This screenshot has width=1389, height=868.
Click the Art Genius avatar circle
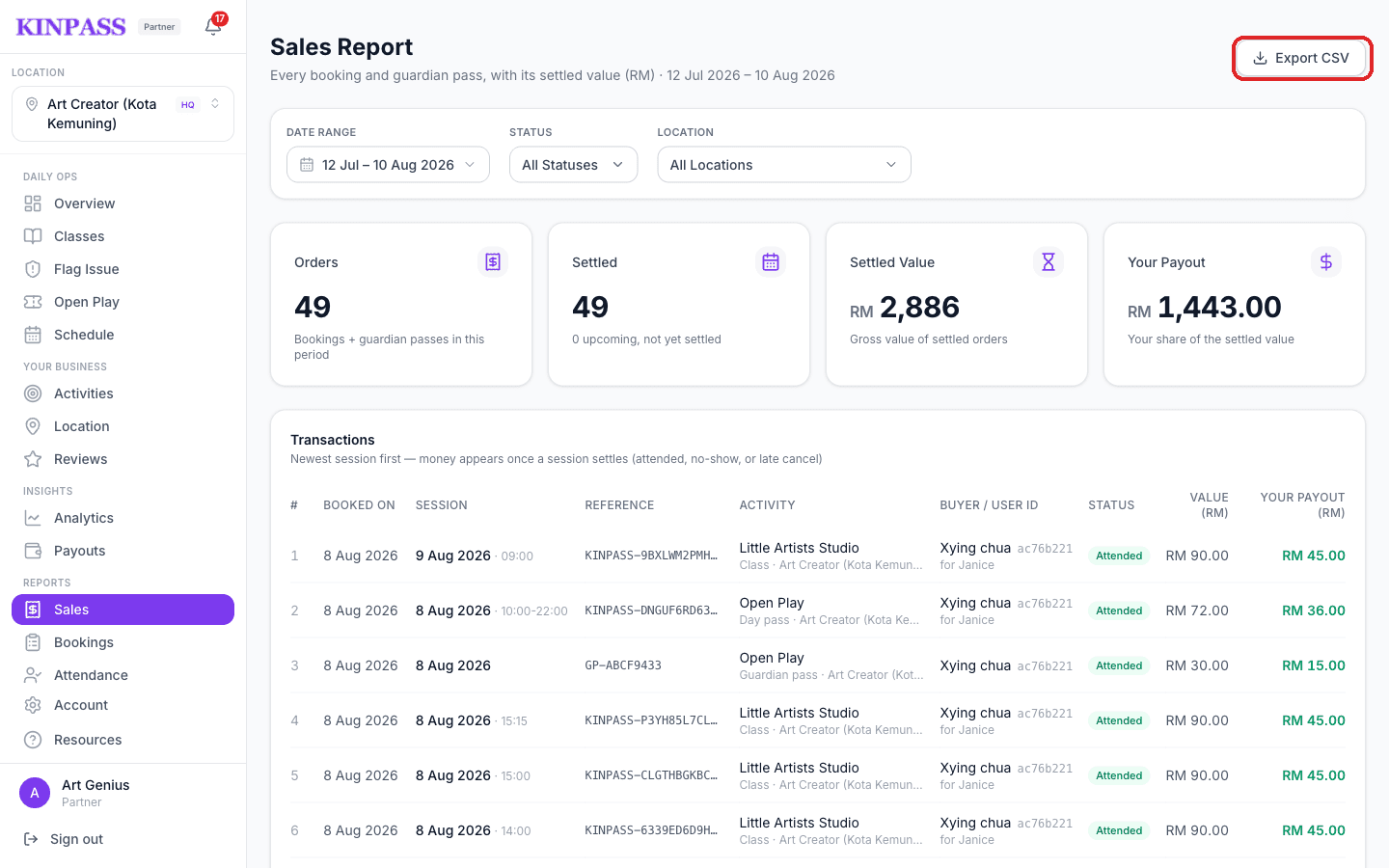[x=35, y=793]
